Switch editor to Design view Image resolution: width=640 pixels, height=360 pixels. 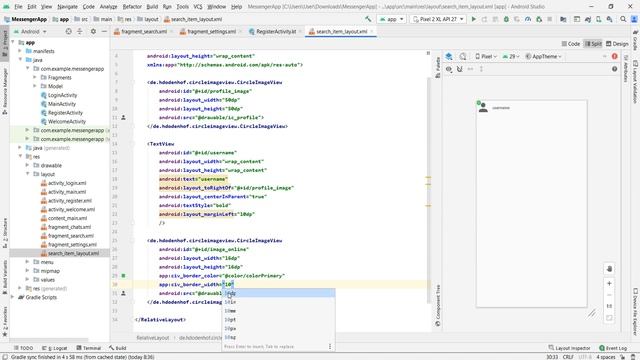click(x=617, y=44)
